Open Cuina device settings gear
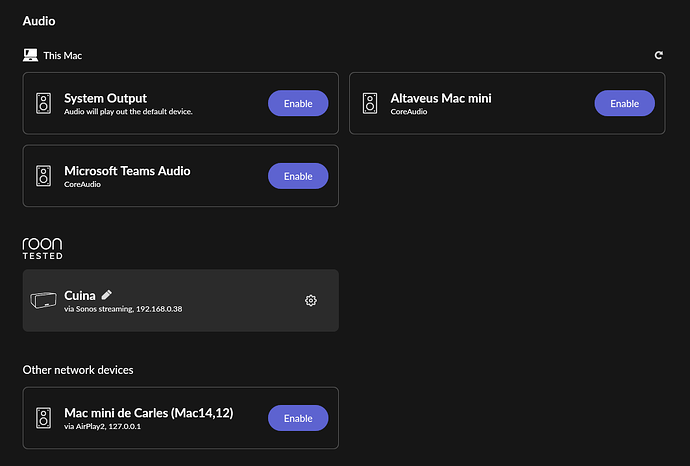 [311, 301]
